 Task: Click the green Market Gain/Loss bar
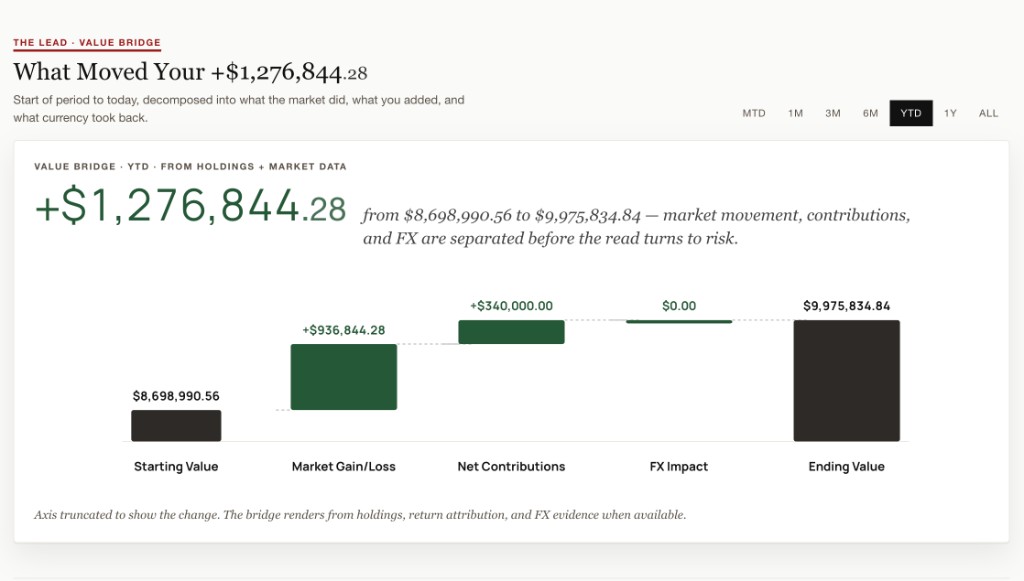[344, 377]
